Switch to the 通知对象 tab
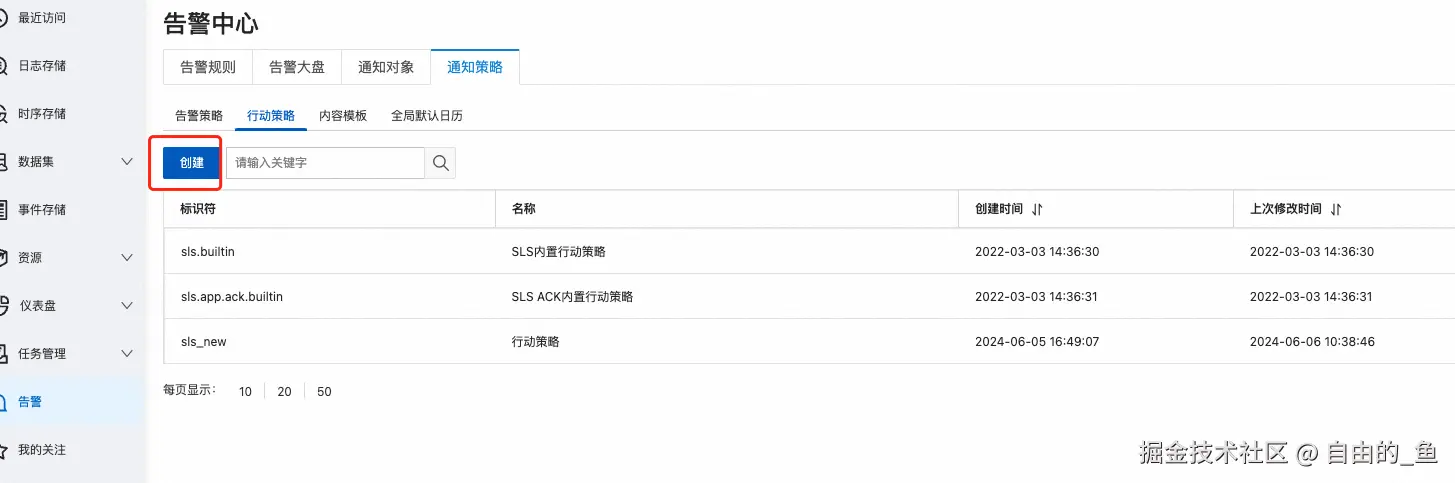This screenshot has width=1455, height=483. tap(386, 67)
